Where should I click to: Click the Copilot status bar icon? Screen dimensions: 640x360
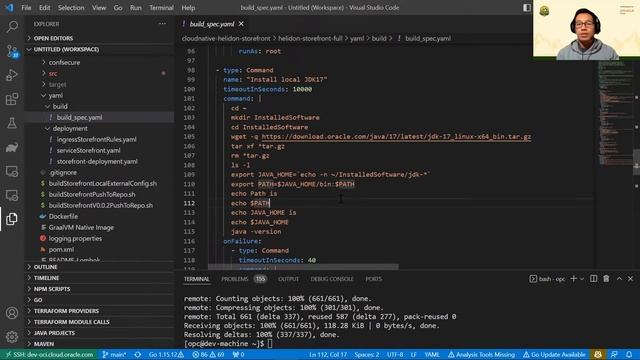tap(598, 355)
